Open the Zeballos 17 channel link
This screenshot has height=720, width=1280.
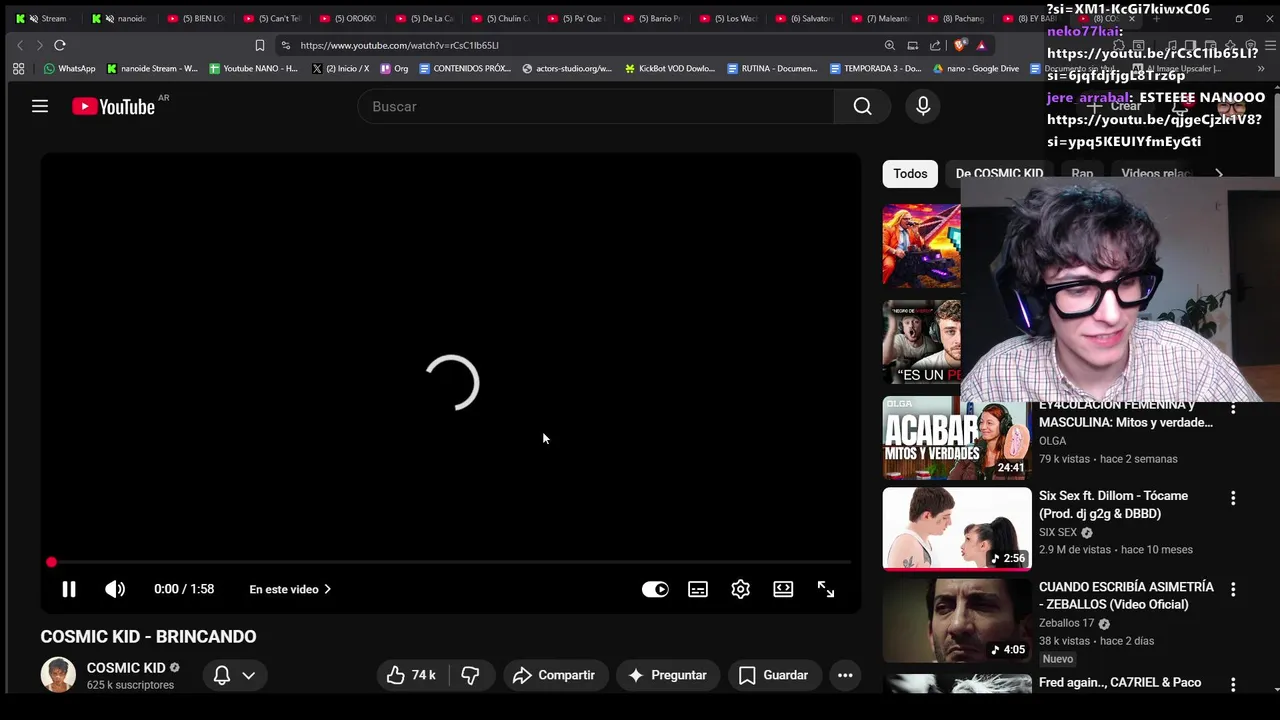[x=1067, y=623]
